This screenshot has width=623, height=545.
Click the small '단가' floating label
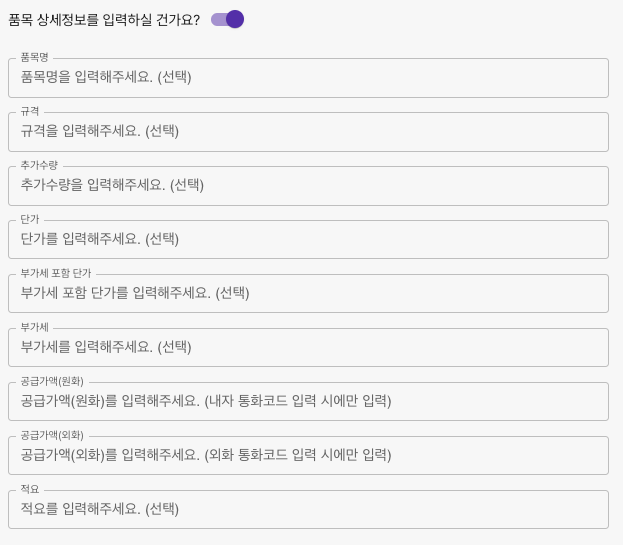tap(30, 220)
